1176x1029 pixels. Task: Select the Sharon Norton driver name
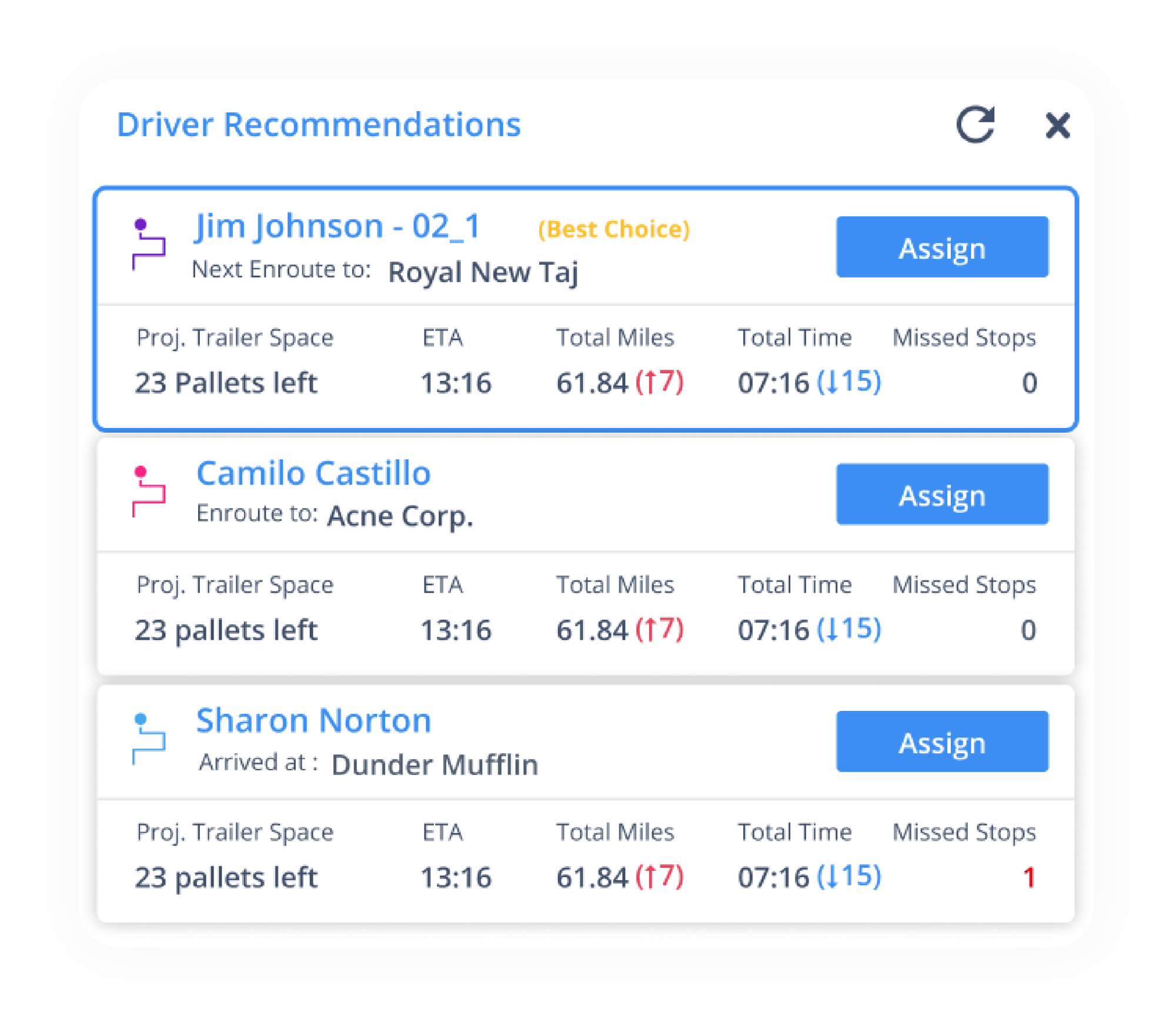[313, 721]
